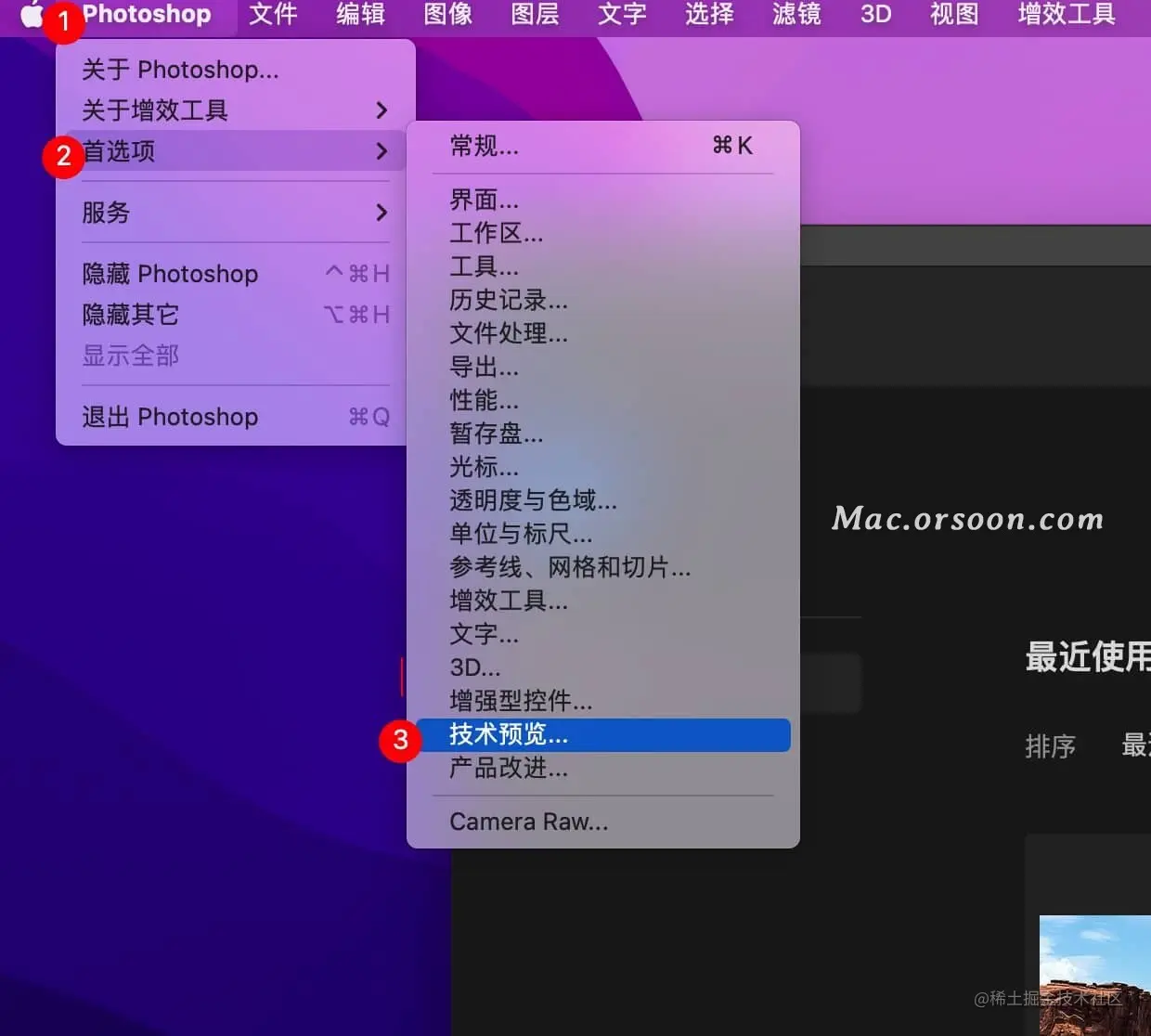Open the Apple menu icon
1151x1036 pixels.
[31, 15]
